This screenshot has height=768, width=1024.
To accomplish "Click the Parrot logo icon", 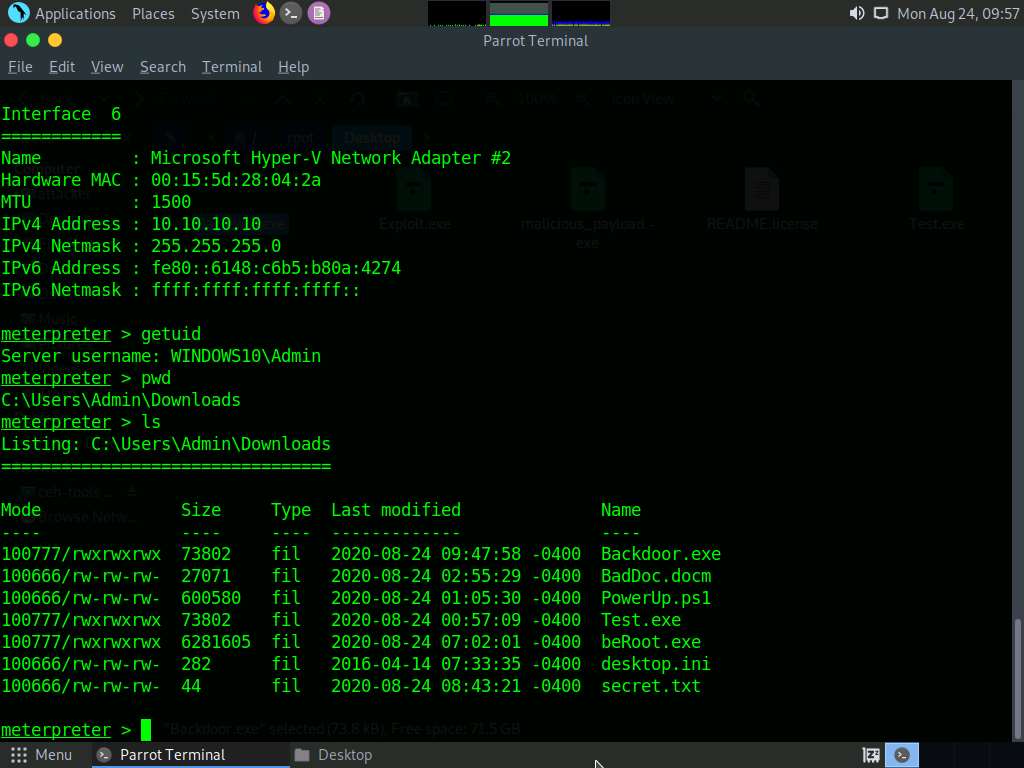I will click(18, 13).
